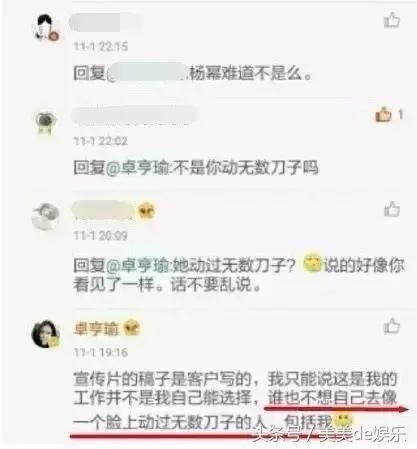Like 卓亨瑜's 19:16 comment
417x449 pixels.
pos(392,326)
